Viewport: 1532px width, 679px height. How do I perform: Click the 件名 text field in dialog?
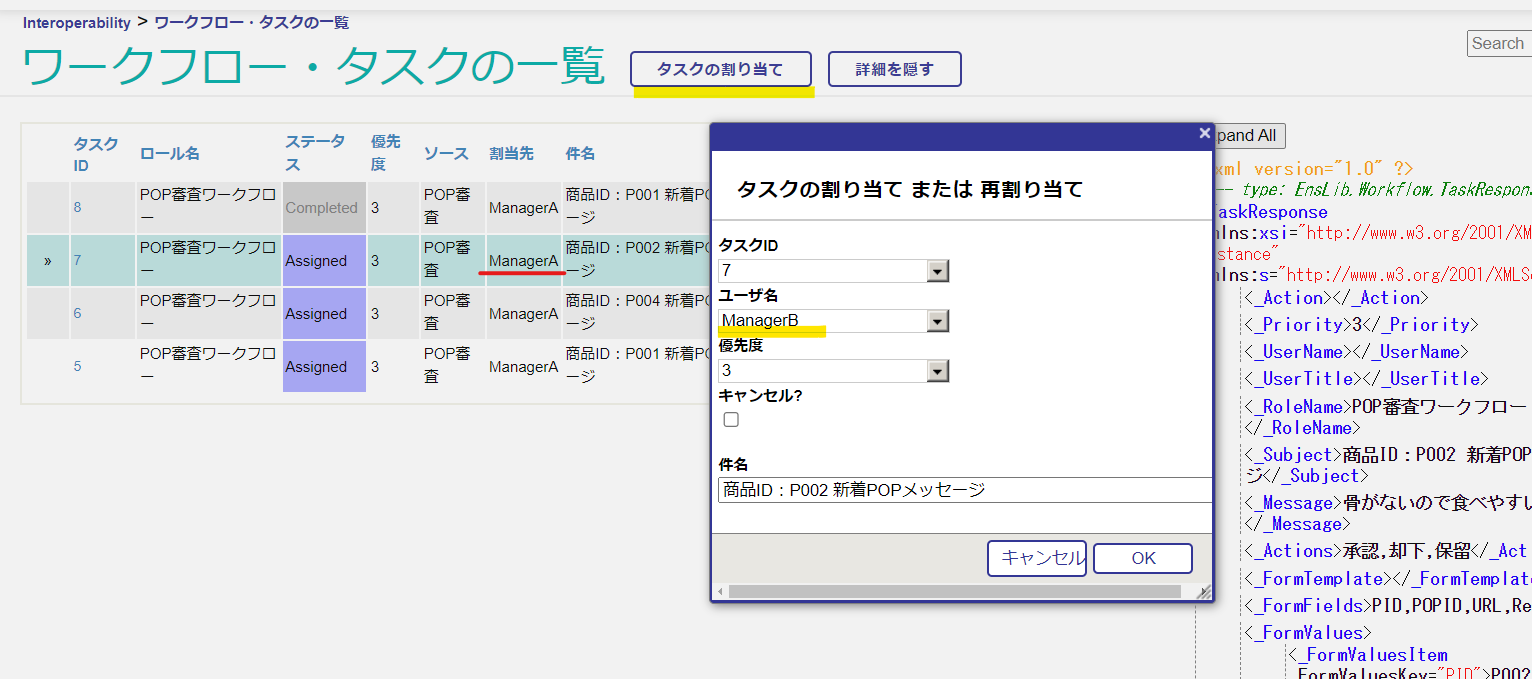(x=964, y=490)
